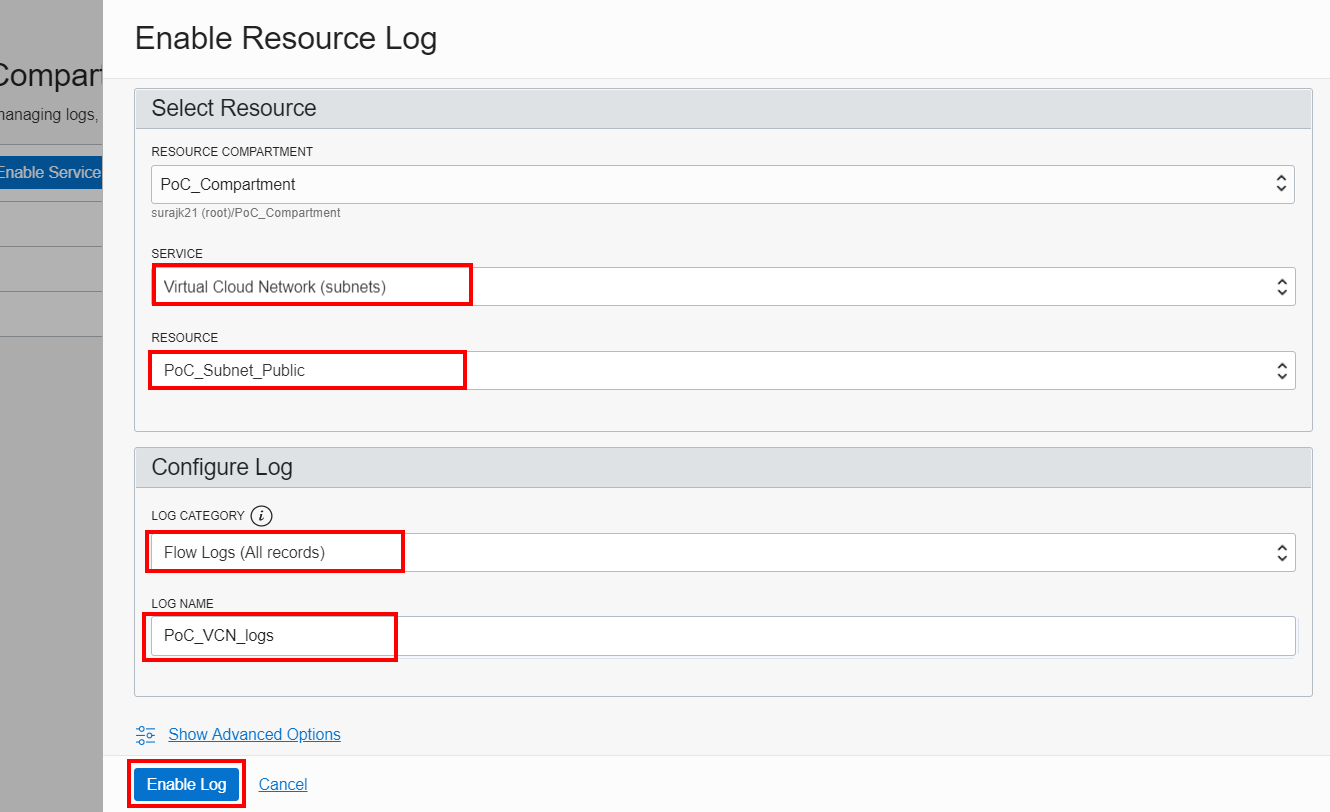This screenshot has width=1330, height=812.
Task: Click the Enable Resource Log page title
Action: 286,37
